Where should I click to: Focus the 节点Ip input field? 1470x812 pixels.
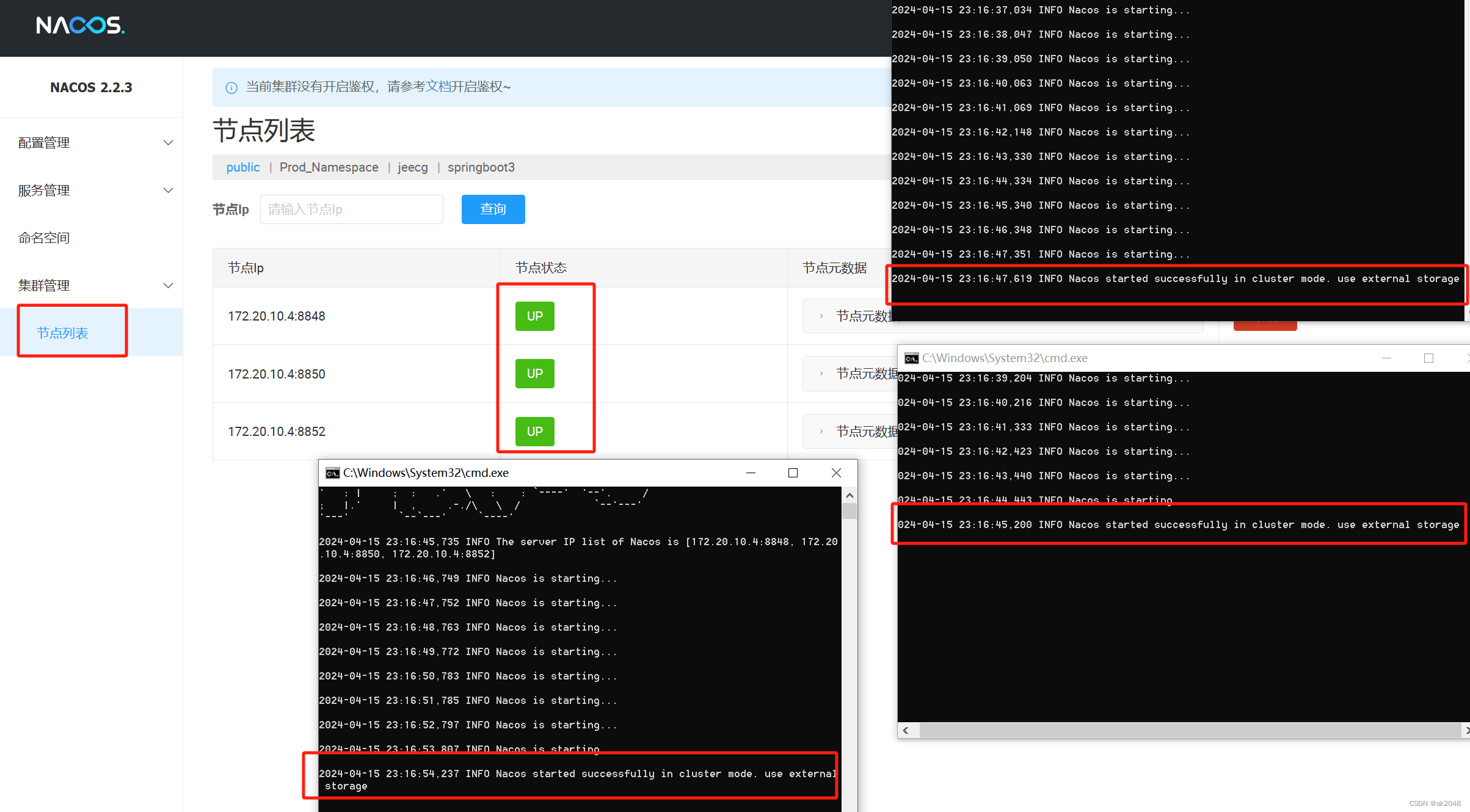click(x=351, y=209)
